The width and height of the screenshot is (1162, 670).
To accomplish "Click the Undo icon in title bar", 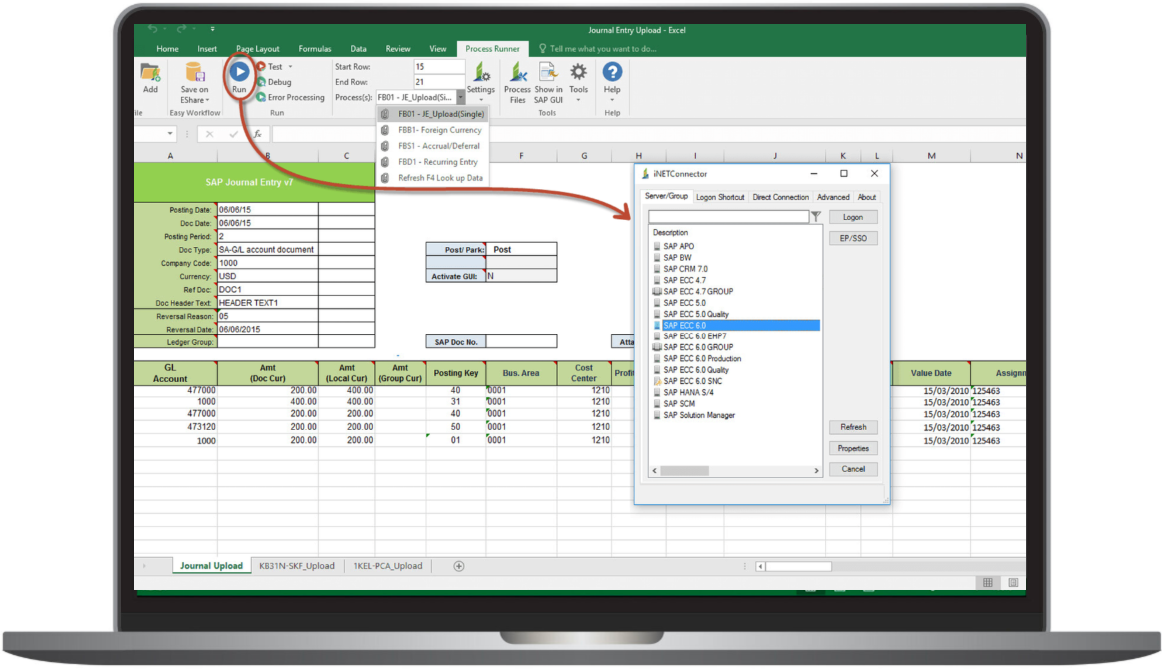I will pyautogui.click(x=152, y=29).
